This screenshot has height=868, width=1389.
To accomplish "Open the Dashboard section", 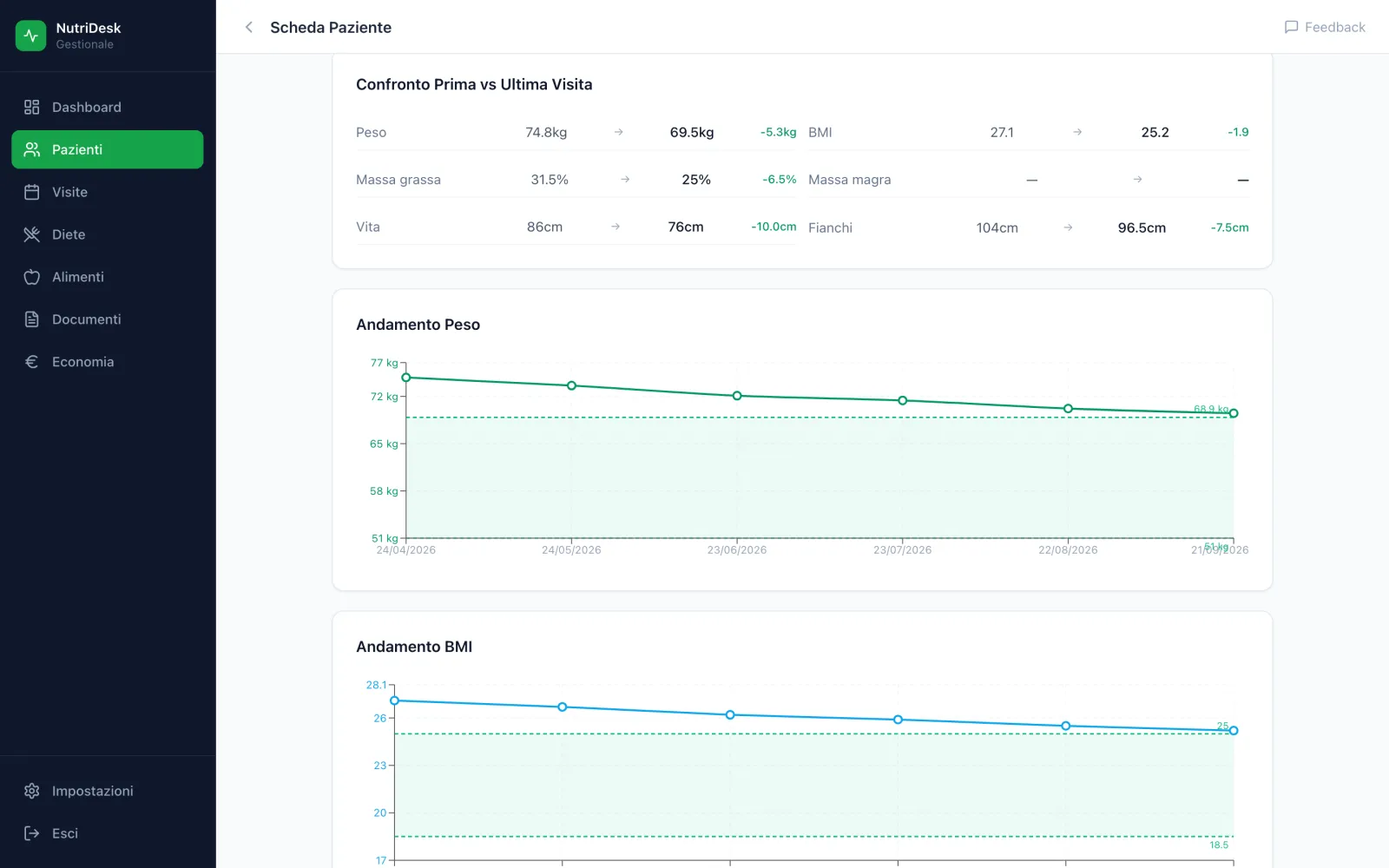I will point(108,107).
